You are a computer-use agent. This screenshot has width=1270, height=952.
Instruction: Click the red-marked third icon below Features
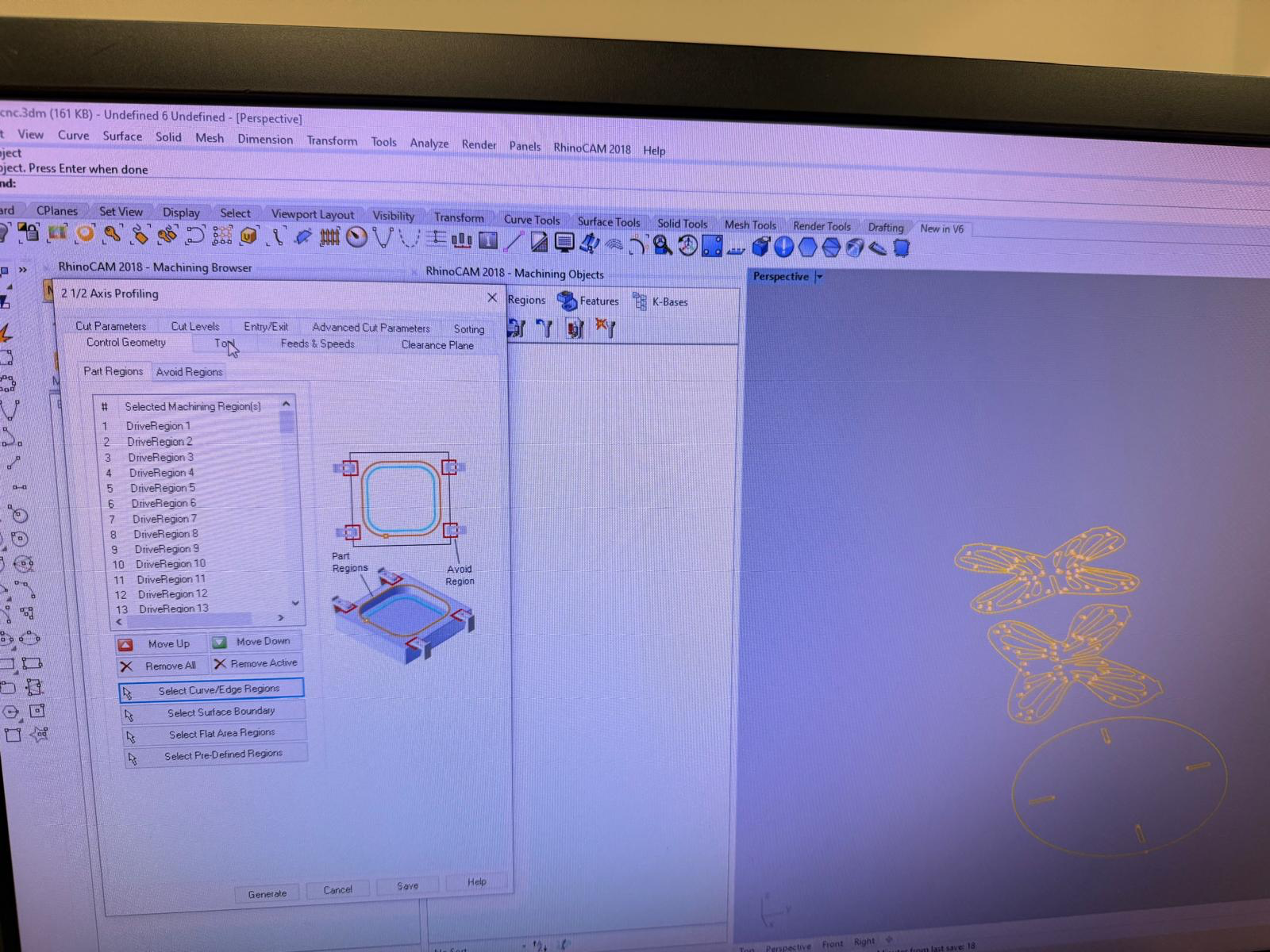point(575,328)
